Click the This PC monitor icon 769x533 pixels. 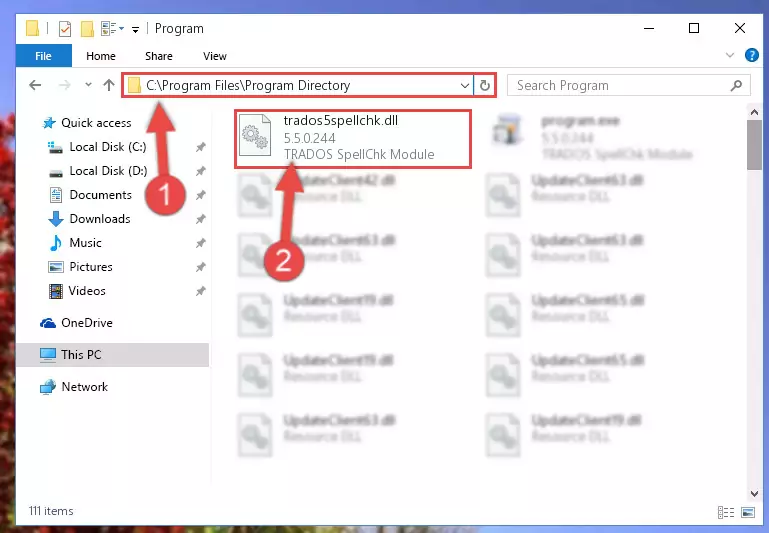pos(48,355)
